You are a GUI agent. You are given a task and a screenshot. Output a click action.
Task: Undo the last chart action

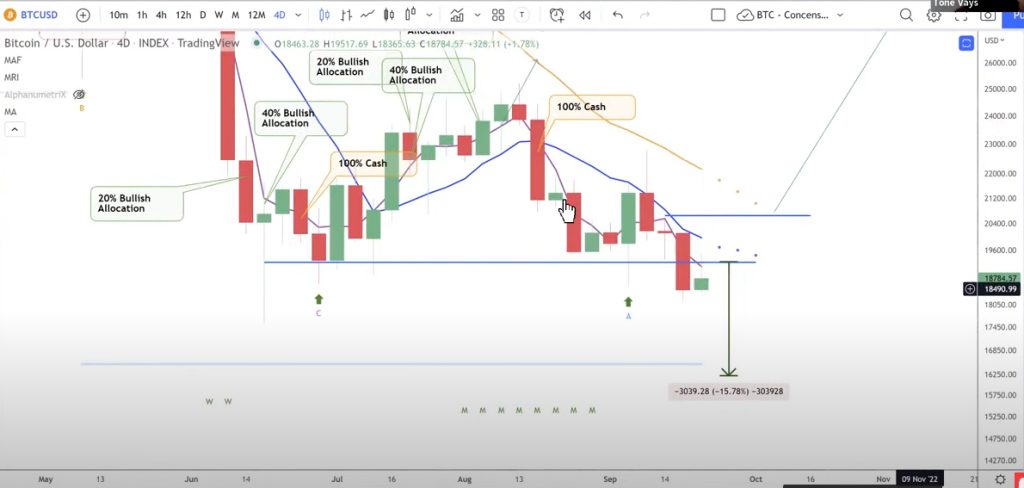tap(618, 15)
